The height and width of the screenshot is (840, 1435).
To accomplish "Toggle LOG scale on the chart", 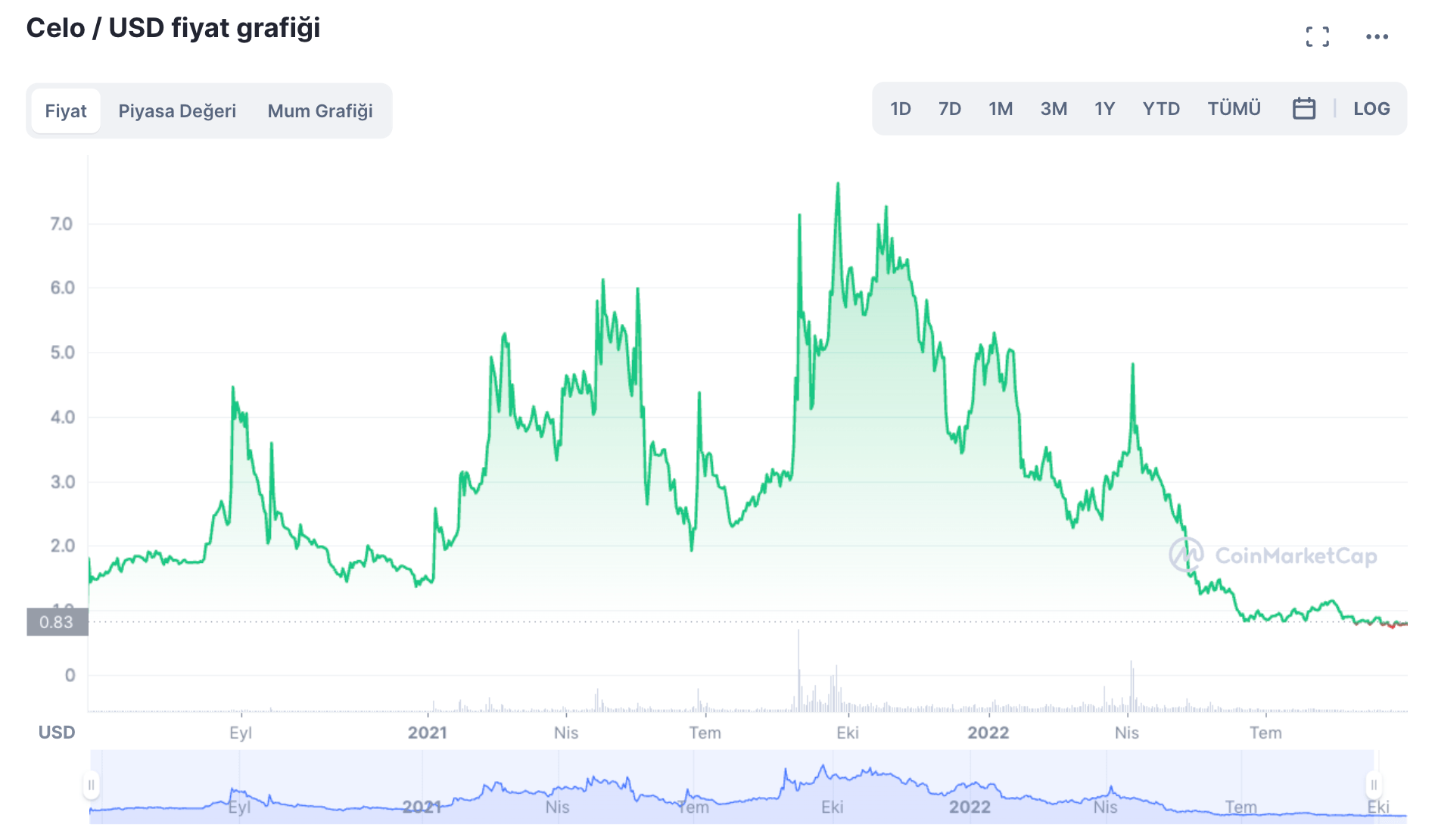I will pyautogui.click(x=1371, y=109).
